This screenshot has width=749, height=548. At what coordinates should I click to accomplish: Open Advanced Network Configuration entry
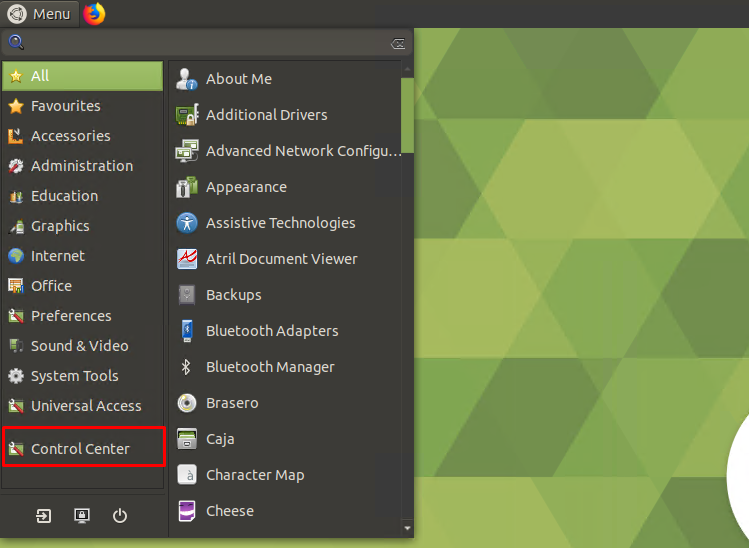pos(285,151)
